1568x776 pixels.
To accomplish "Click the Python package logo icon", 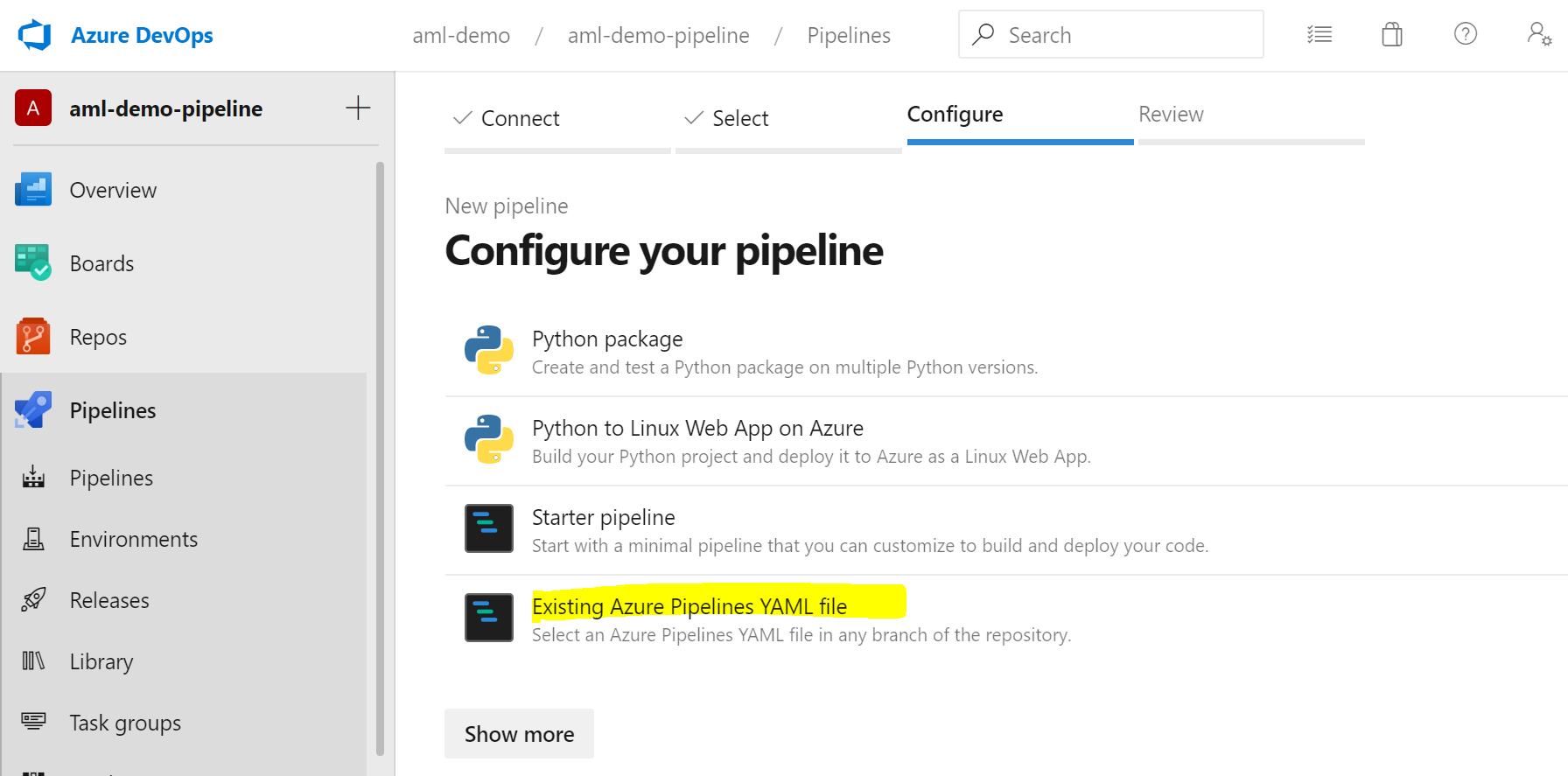I will pos(489,350).
